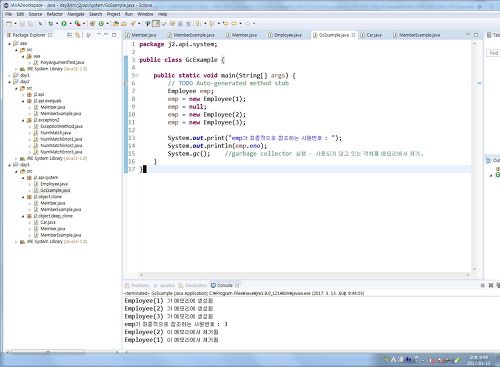Switch to the Employee.java editor tab
The height and width of the screenshot is (367, 500).
(285, 35)
